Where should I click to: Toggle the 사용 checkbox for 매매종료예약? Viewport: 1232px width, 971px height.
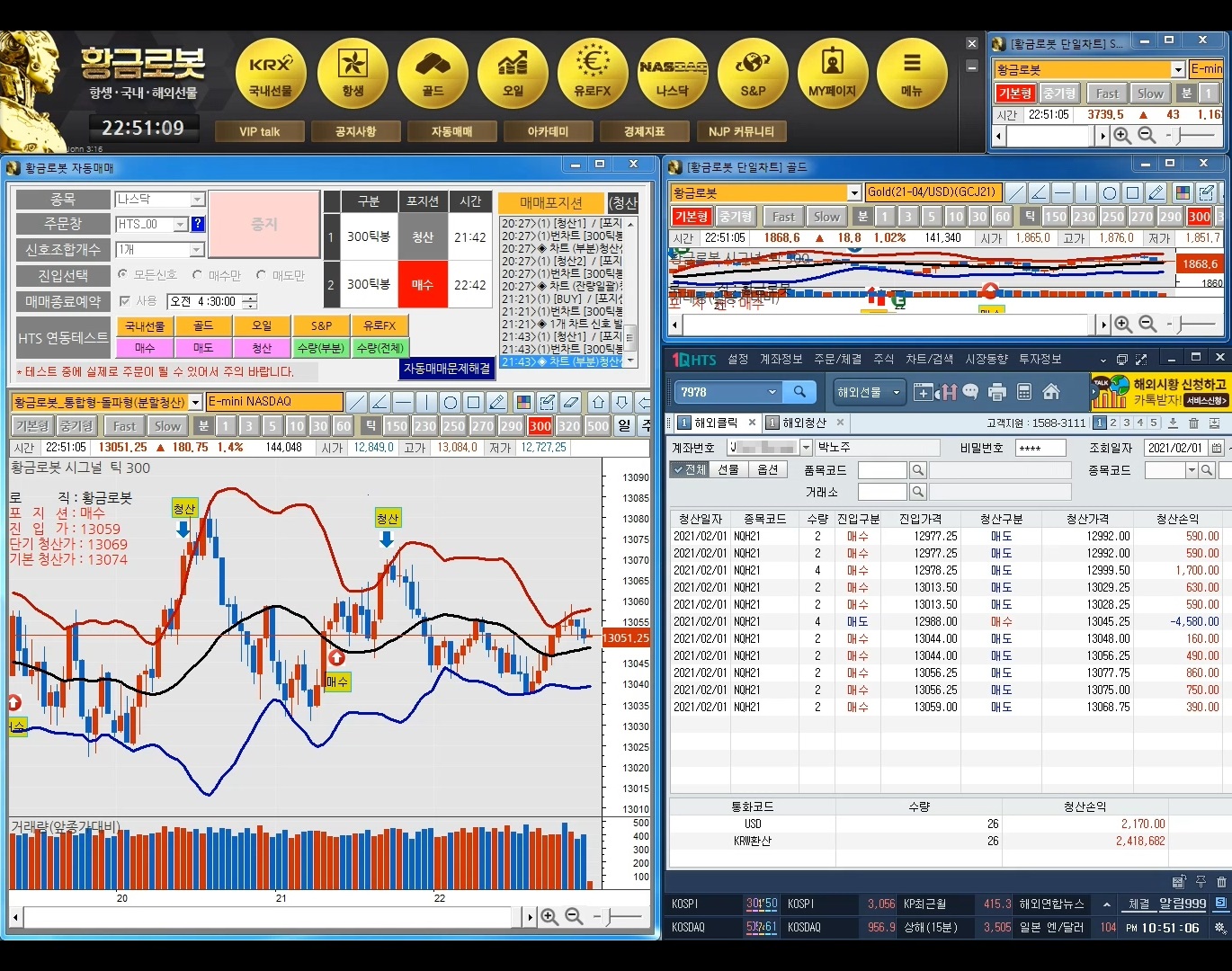click(x=125, y=301)
